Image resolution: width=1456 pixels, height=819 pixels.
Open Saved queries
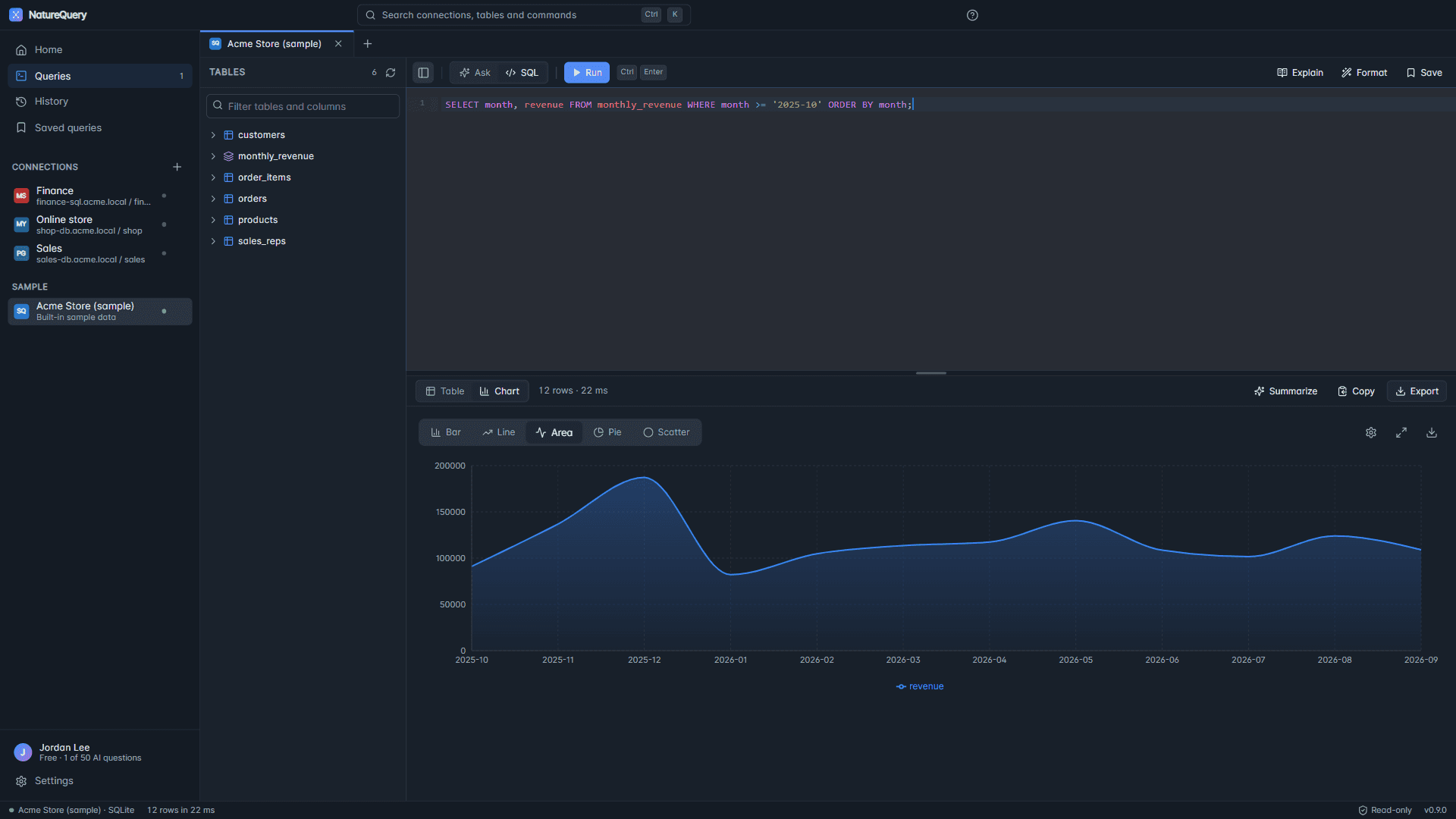click(100, 127)
